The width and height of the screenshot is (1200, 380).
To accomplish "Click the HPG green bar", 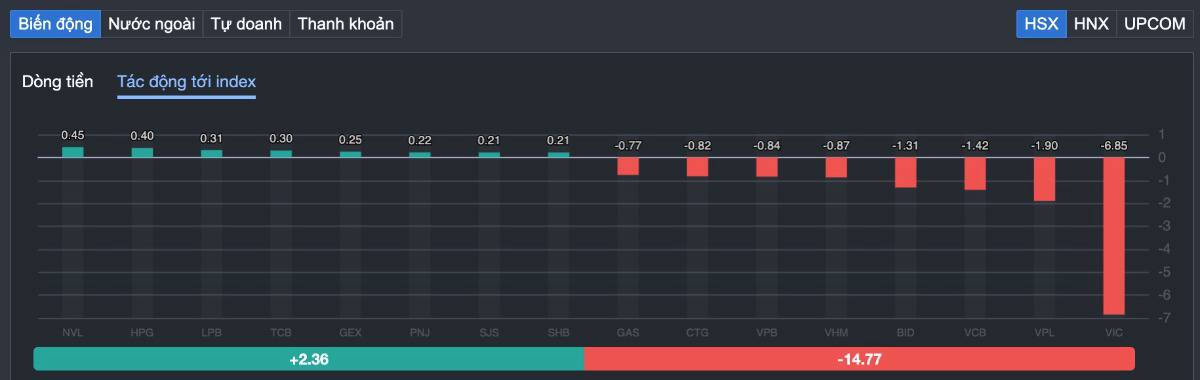I will (142, 153).
